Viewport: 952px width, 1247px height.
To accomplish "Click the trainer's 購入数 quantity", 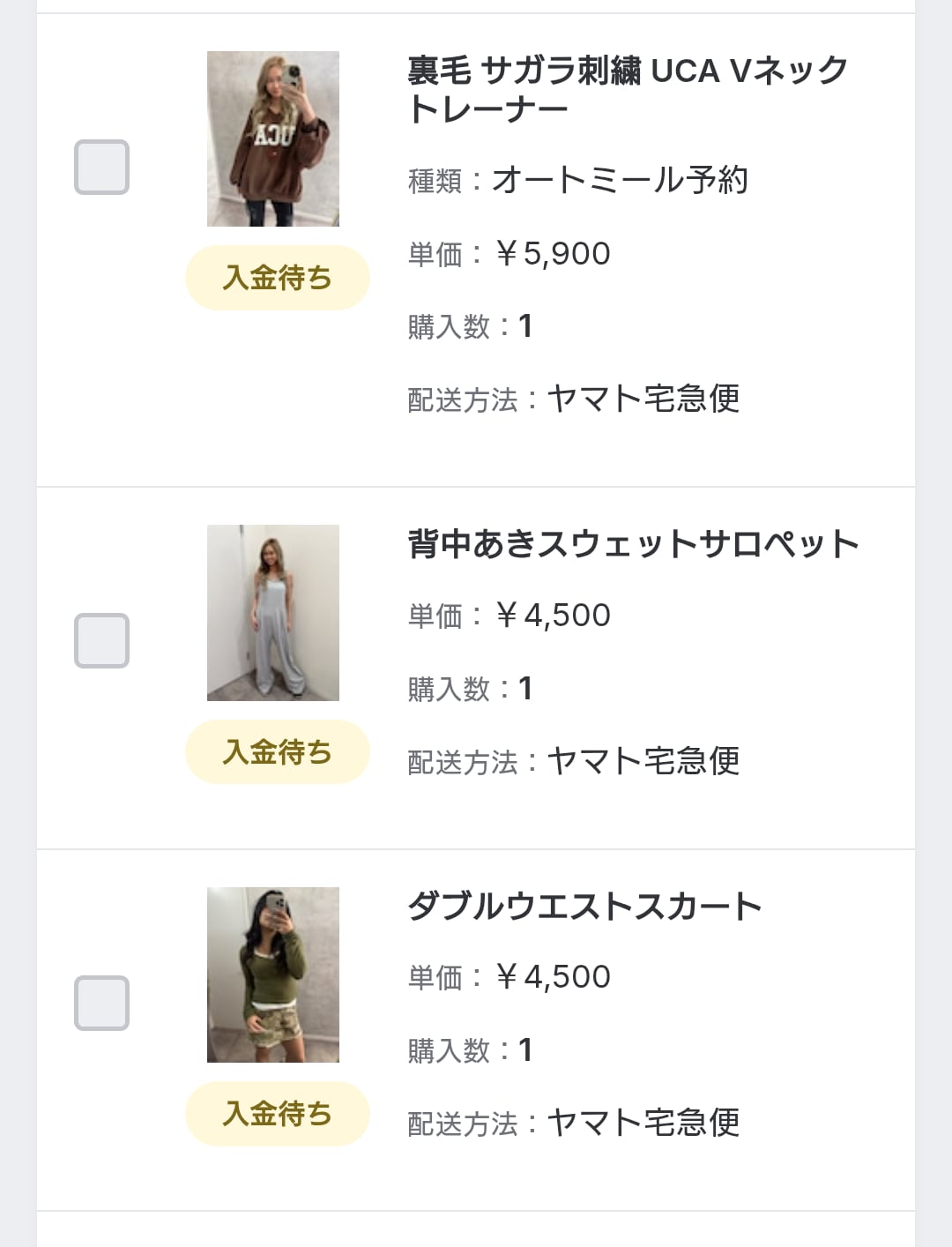I will (524, 327).
